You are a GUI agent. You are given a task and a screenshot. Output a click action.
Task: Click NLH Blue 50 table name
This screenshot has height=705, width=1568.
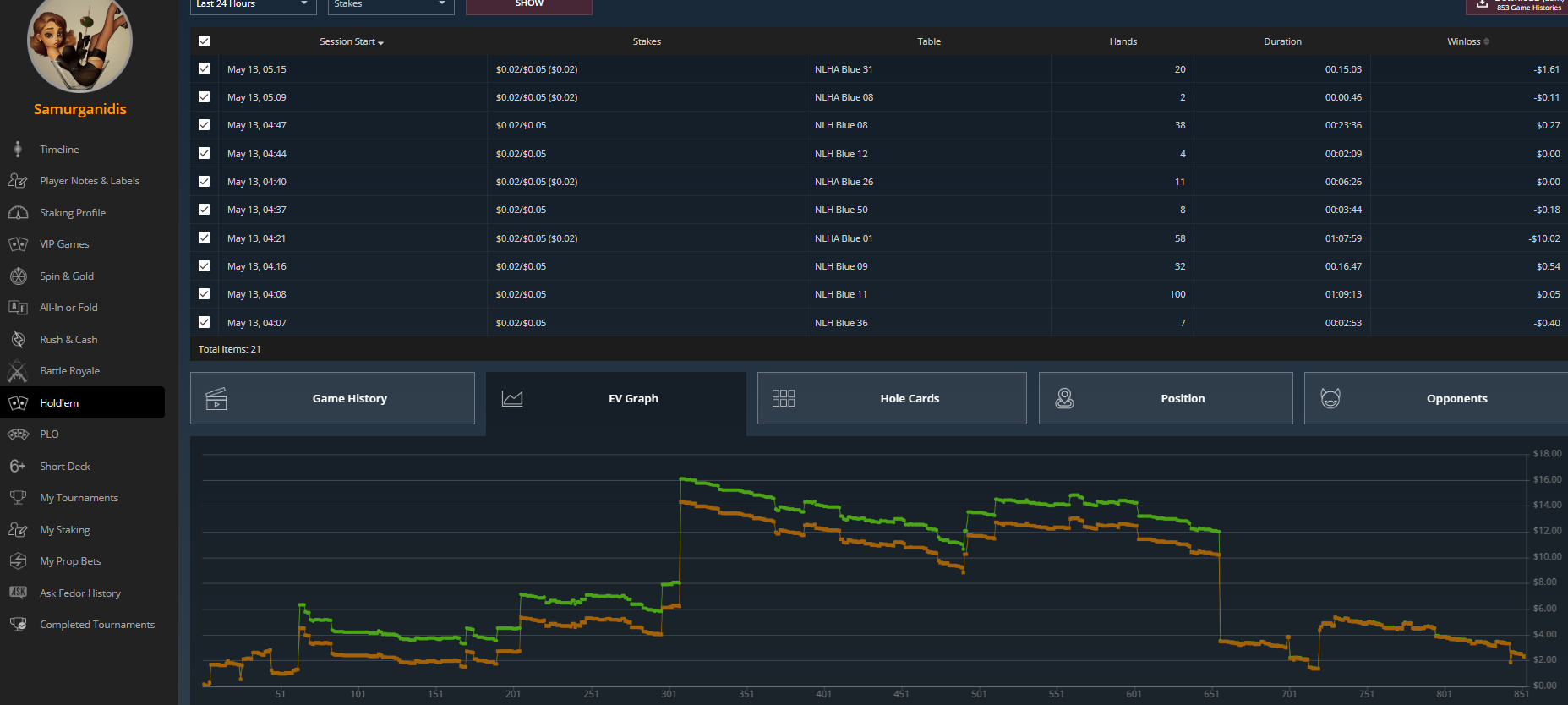point(841,210)
